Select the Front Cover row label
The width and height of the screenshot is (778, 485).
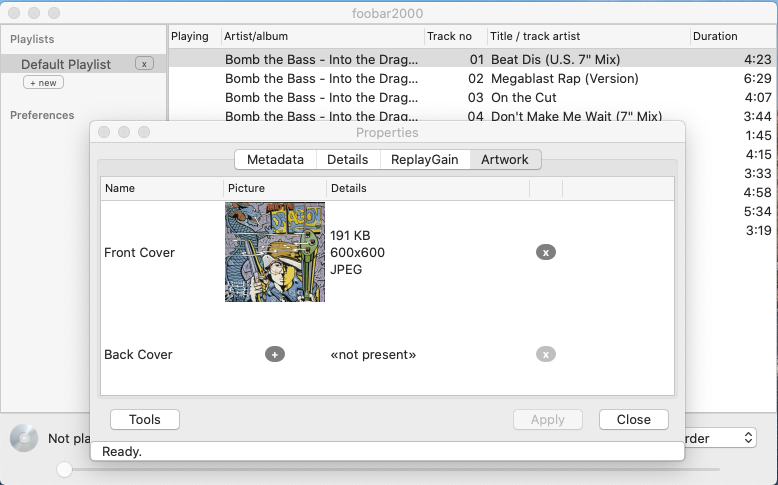(139, 253)
